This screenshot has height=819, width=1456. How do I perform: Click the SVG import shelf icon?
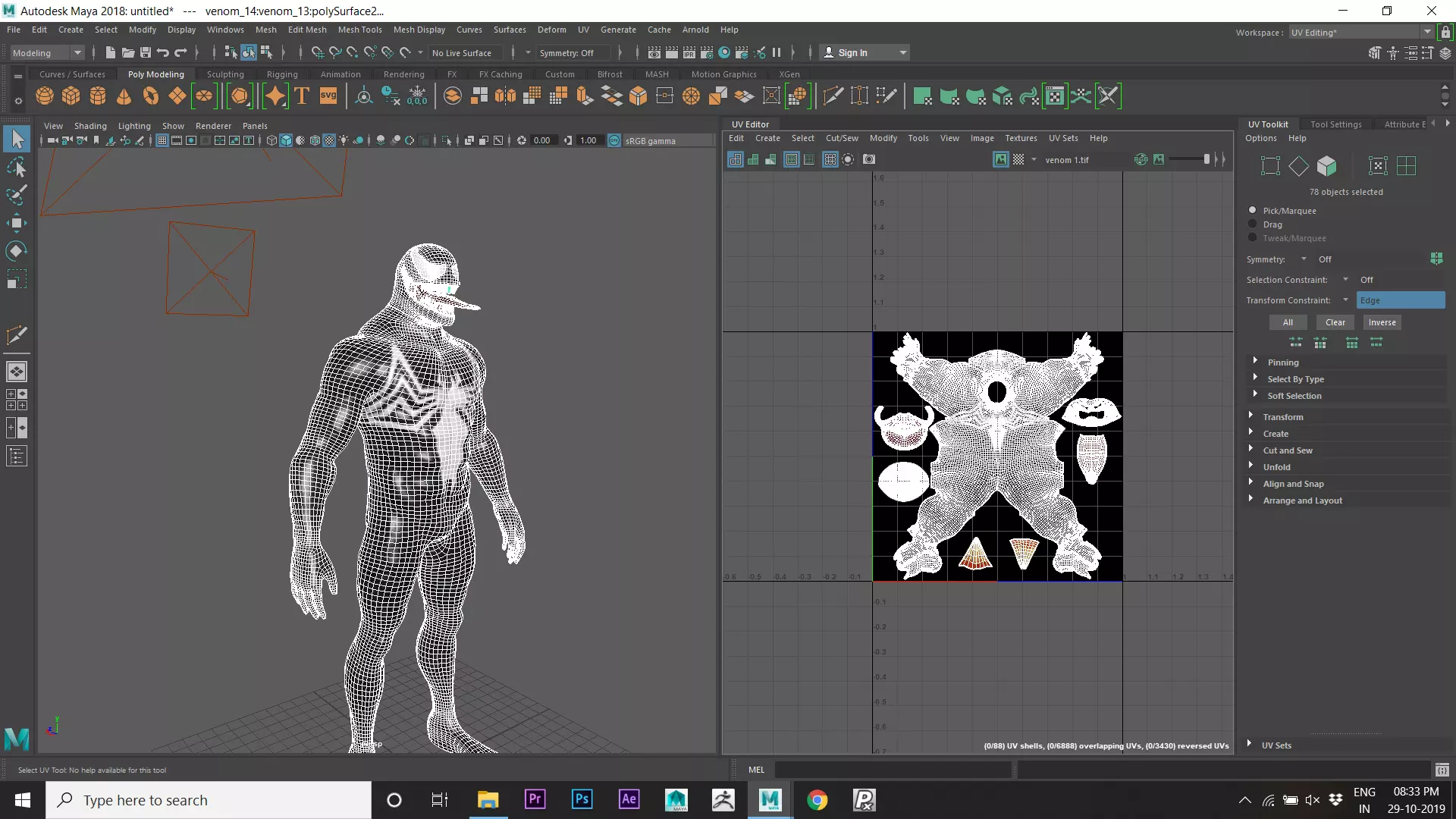(x=328, y=96)
